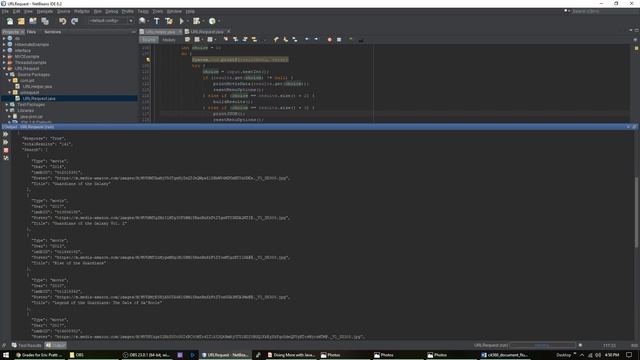The height and width of the screenshot is (360, 640).
Task: Toggle INS insert mode in status bar
Action: tap(634, 345)
